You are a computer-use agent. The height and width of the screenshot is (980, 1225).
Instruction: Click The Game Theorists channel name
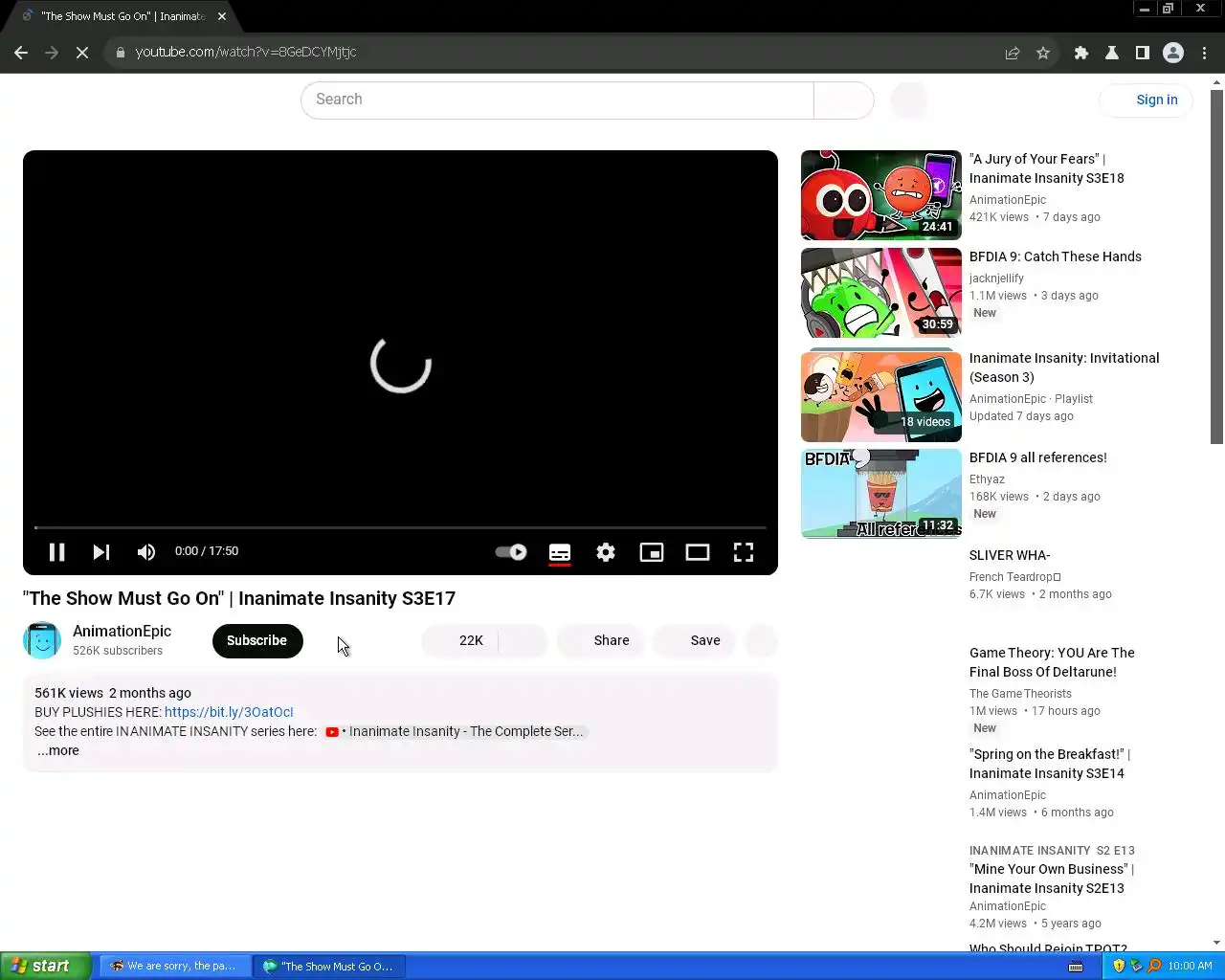[x=1020, y=694]
